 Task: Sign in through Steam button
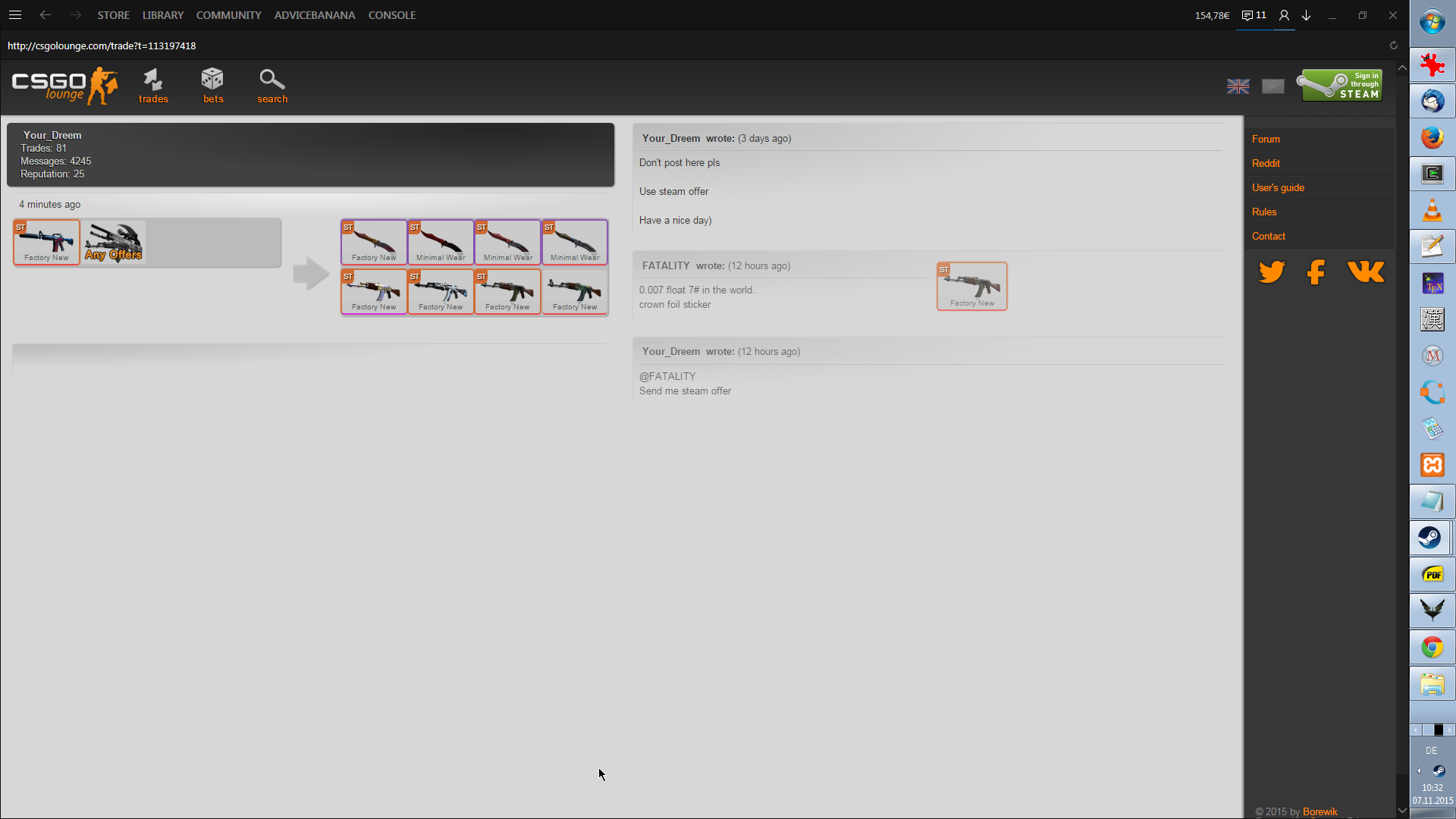1341,85
